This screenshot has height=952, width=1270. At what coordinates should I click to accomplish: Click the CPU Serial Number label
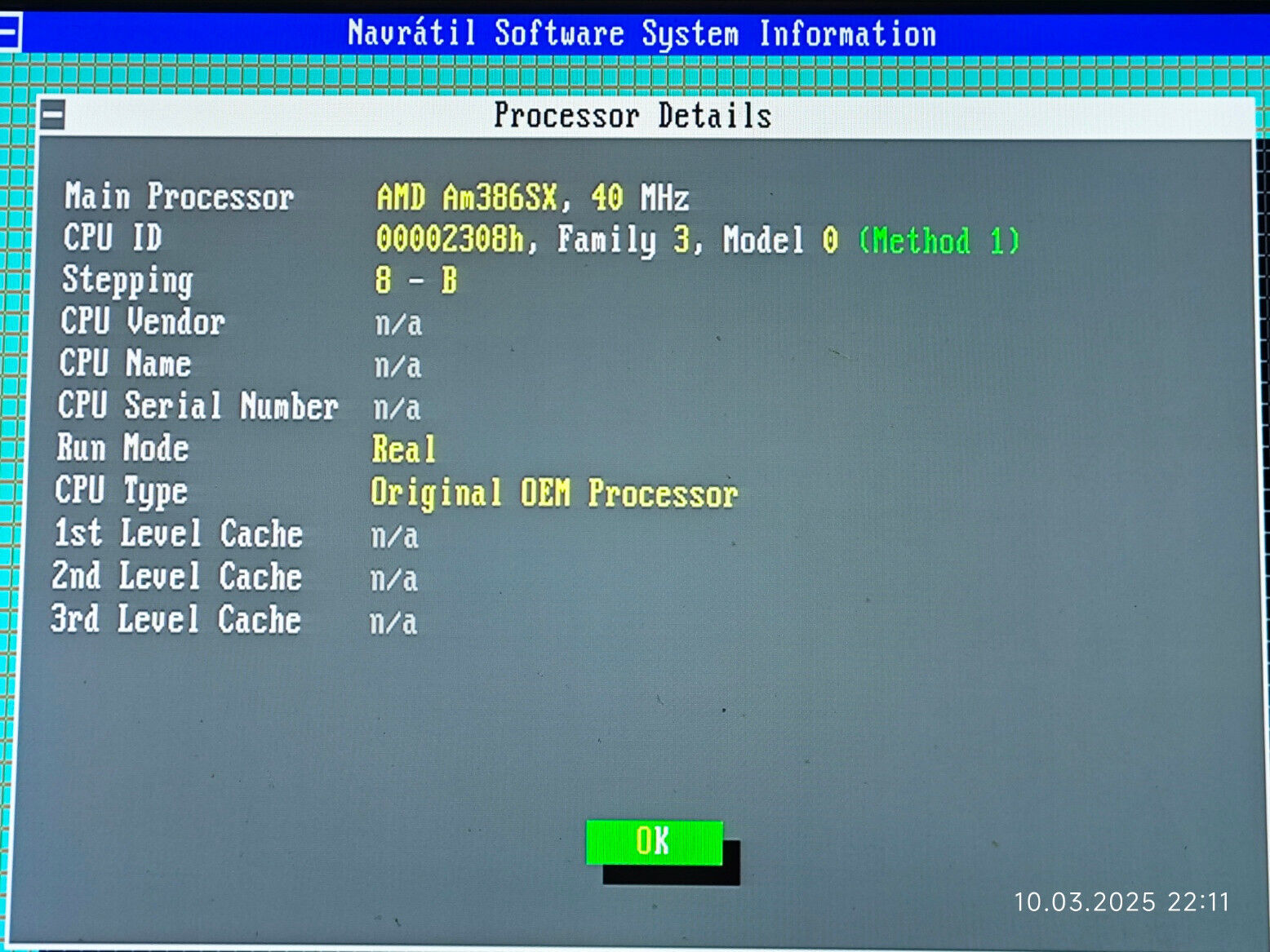198,405
